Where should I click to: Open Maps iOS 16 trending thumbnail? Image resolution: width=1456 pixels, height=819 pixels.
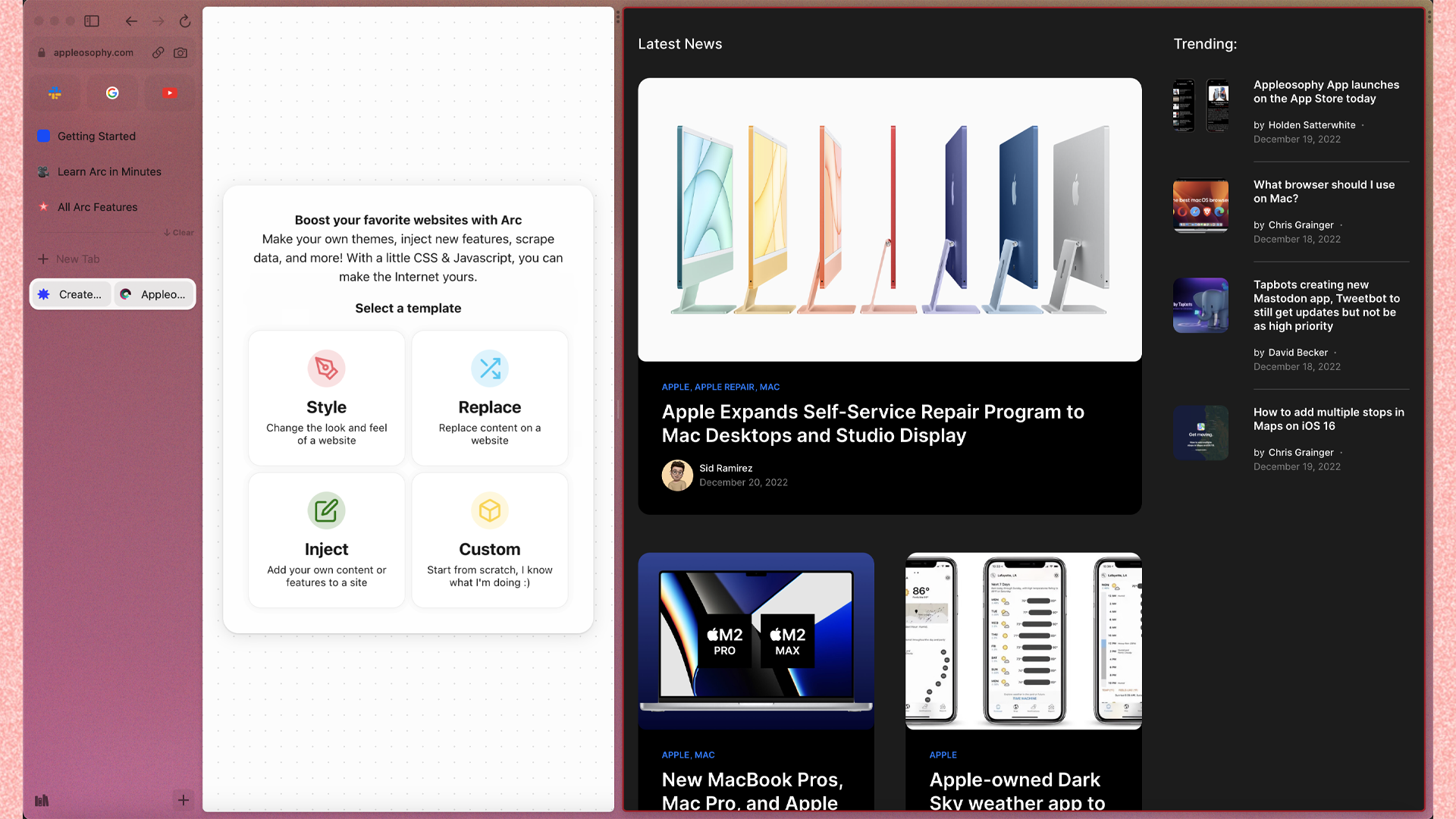pyautogui.click(x=1201, y=433)
